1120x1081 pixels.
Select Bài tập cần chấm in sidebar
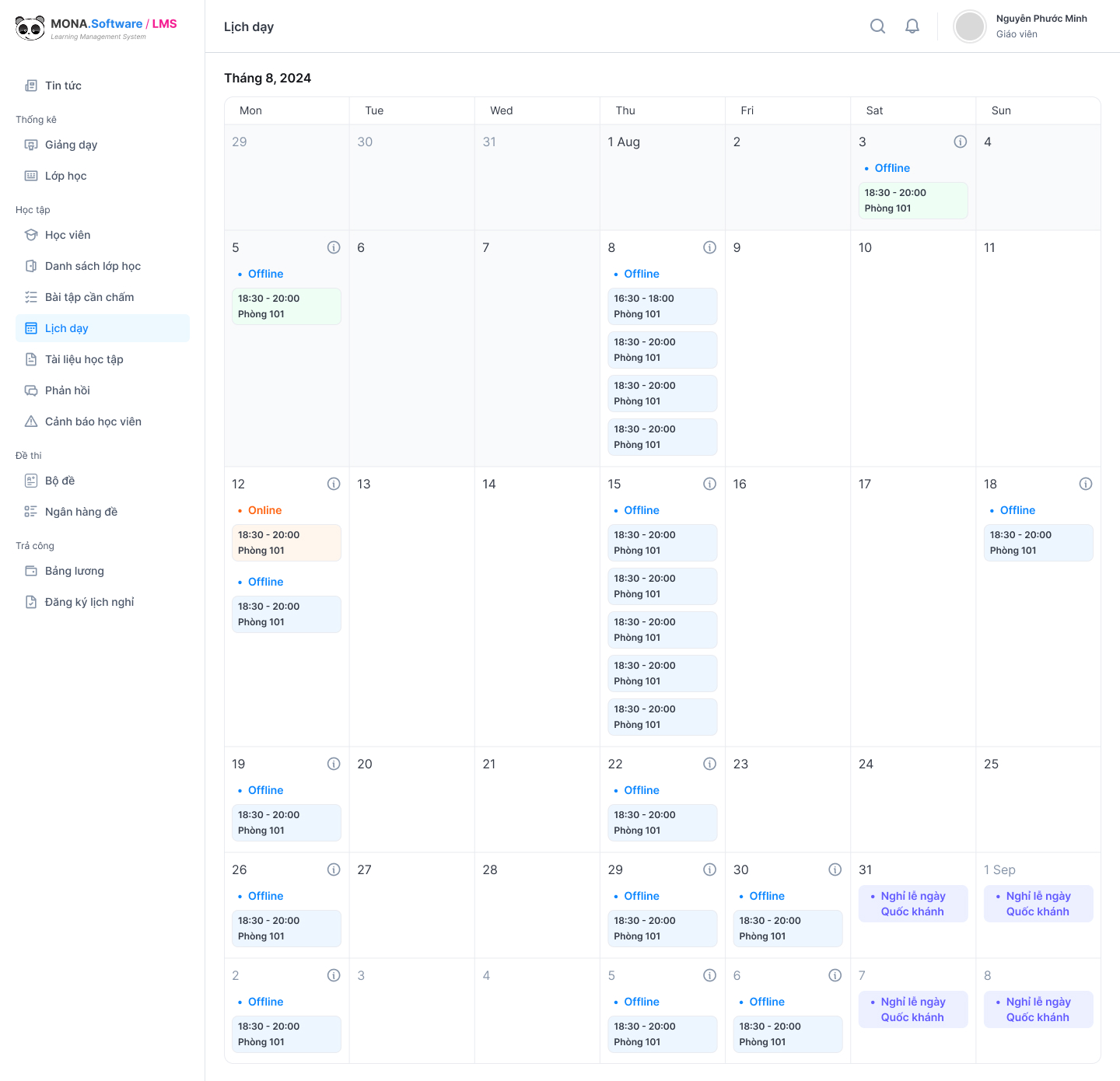pyautogui.click(x=89, y=297)
